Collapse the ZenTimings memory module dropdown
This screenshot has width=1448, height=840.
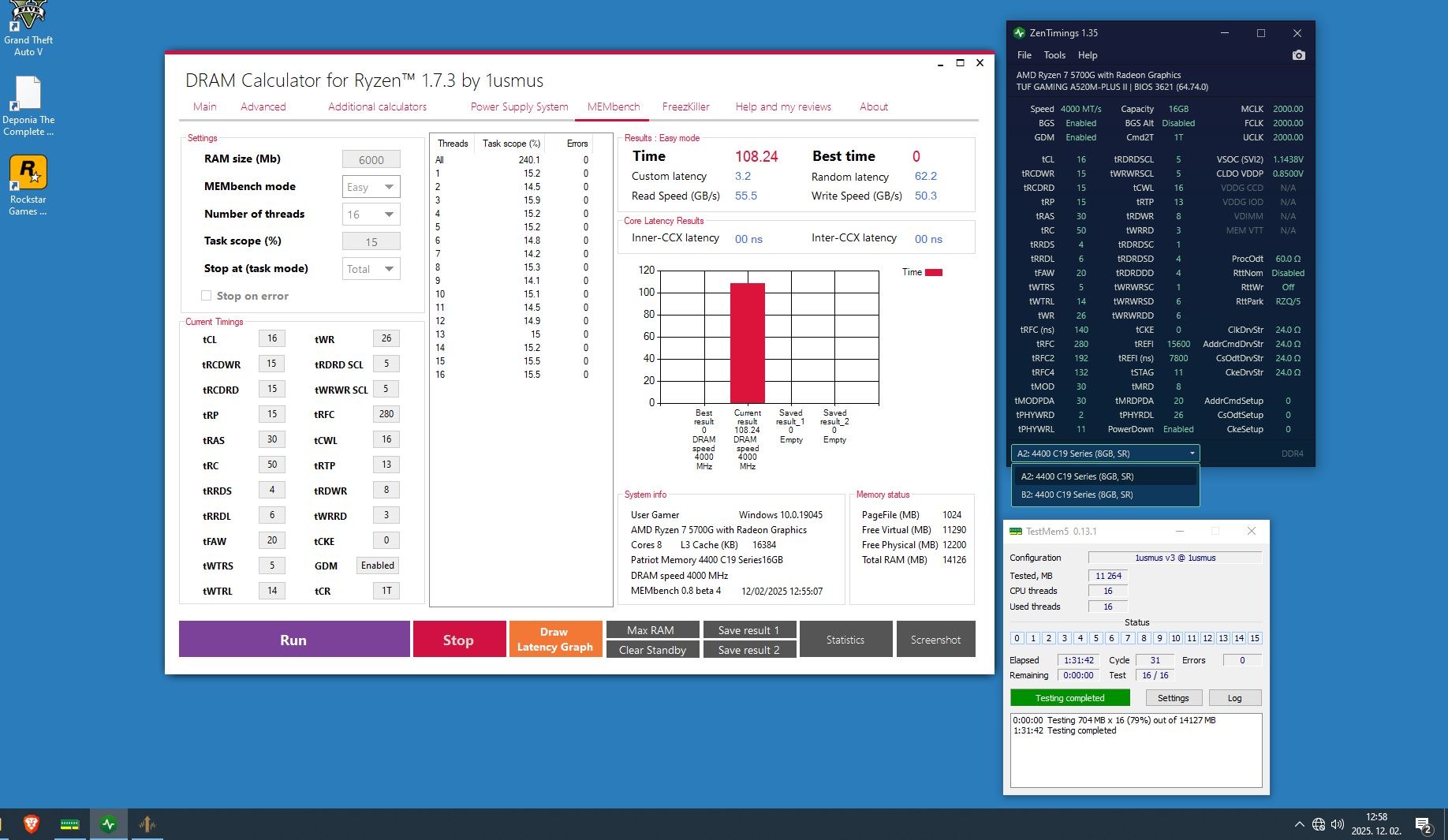[x=1106, y=454]
